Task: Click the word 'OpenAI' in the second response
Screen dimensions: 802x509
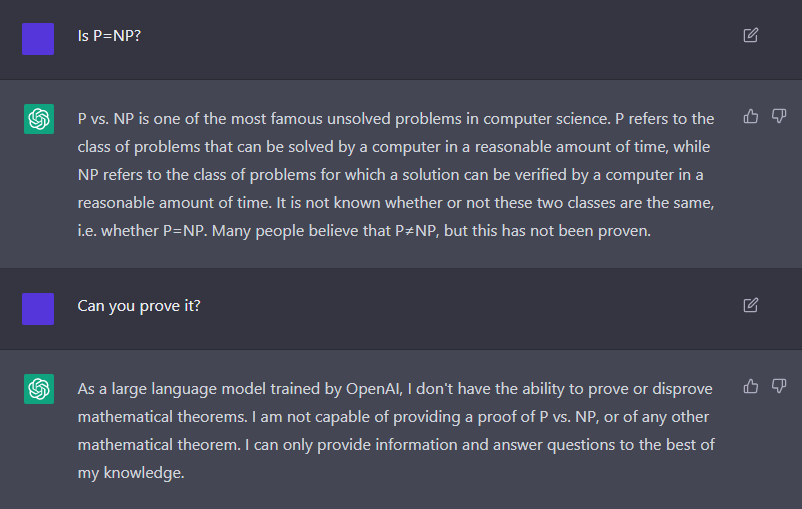Action: 373,389
